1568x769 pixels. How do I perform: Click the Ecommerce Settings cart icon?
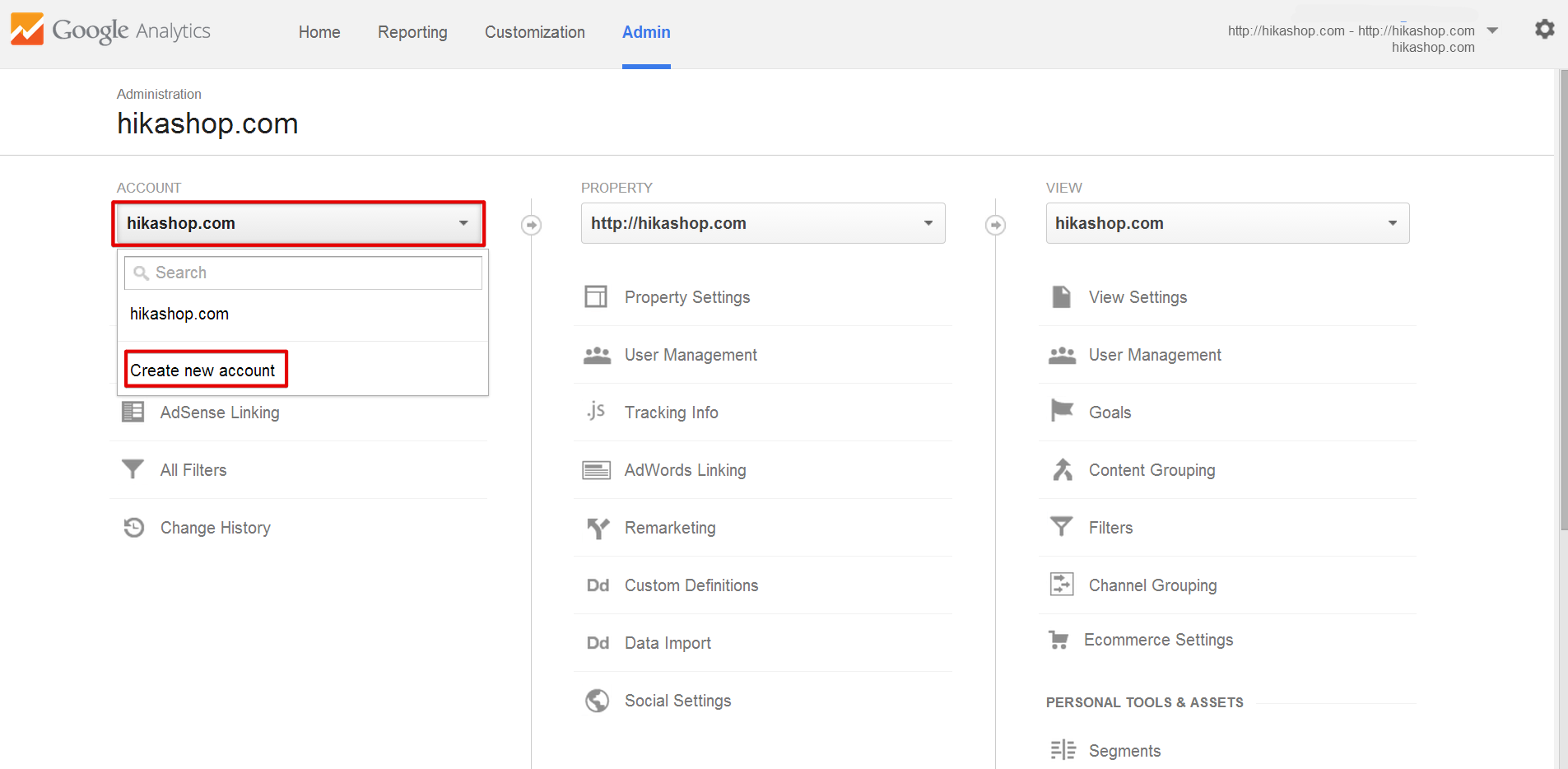[x=1059, y=640]
